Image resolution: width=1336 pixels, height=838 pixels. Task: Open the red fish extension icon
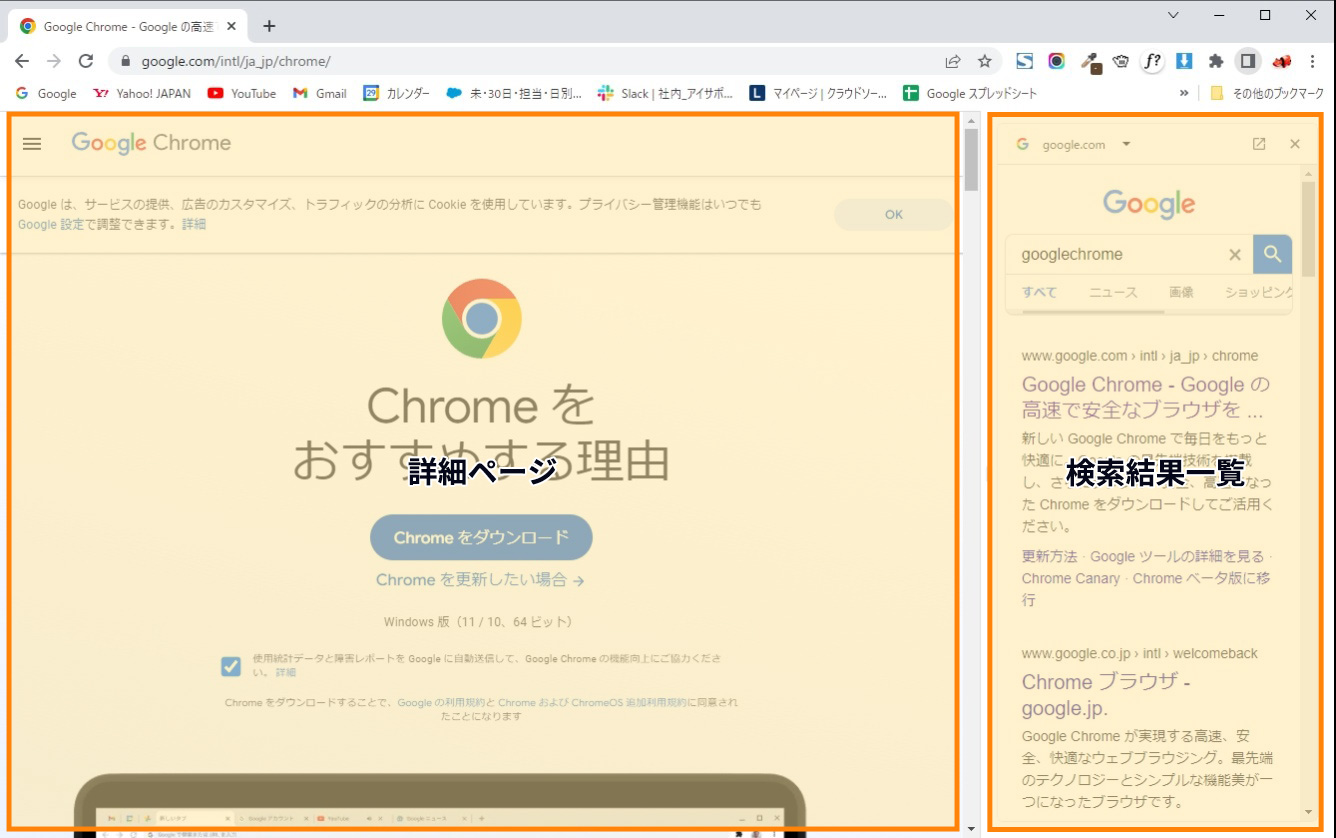pos(1281,61)
